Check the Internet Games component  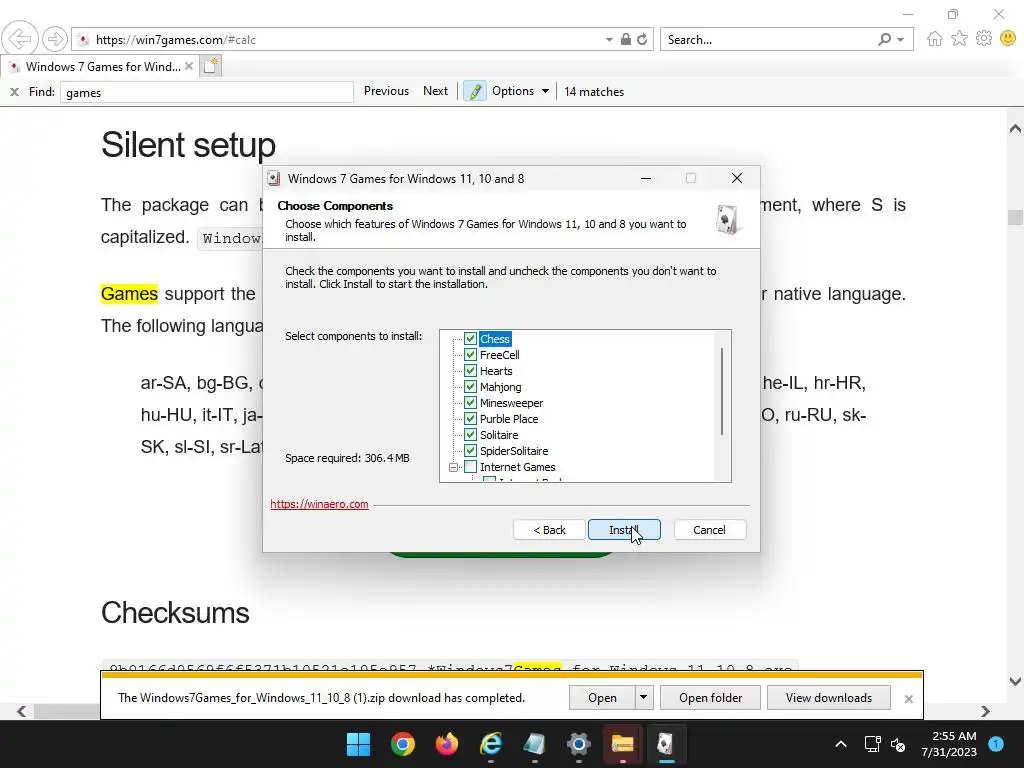(x=470, y=466)
